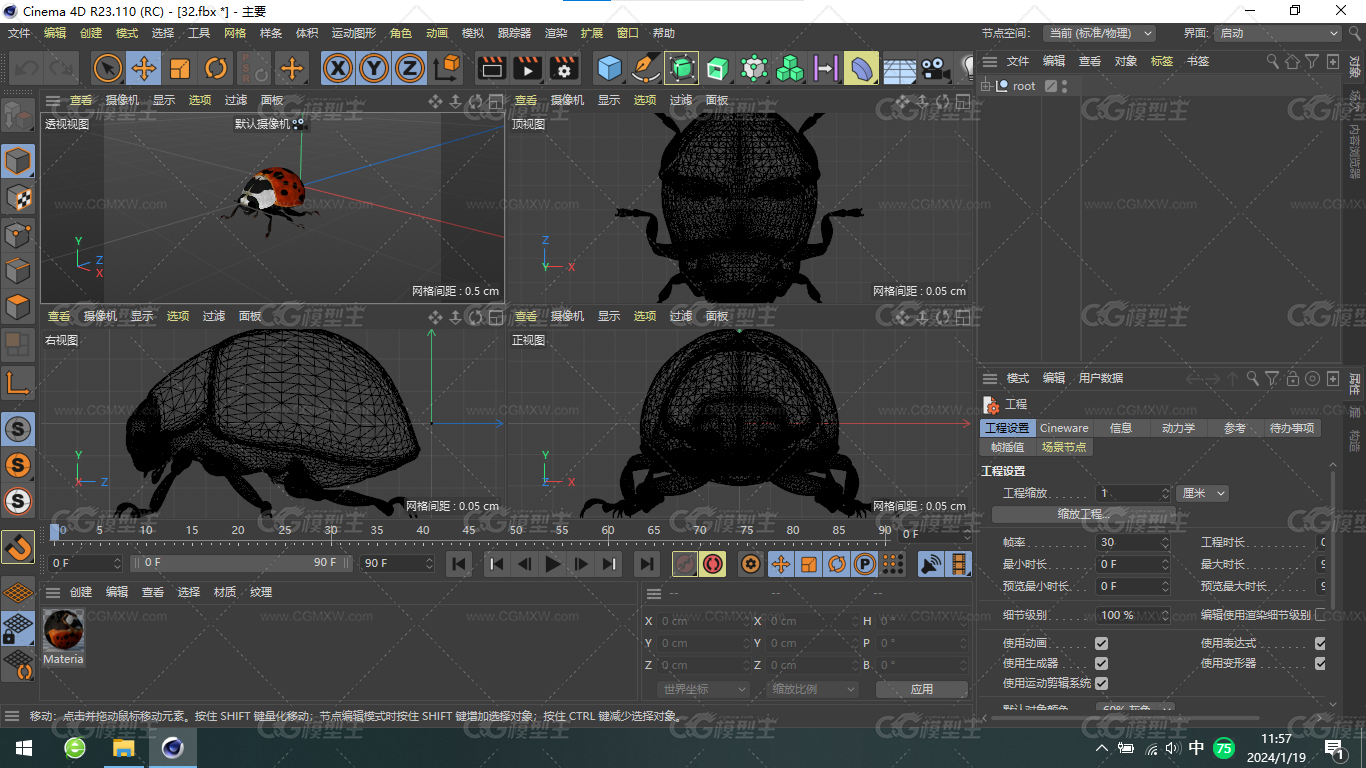
Task: Activate the Scale tool in top toolbar
Action: 180,68
